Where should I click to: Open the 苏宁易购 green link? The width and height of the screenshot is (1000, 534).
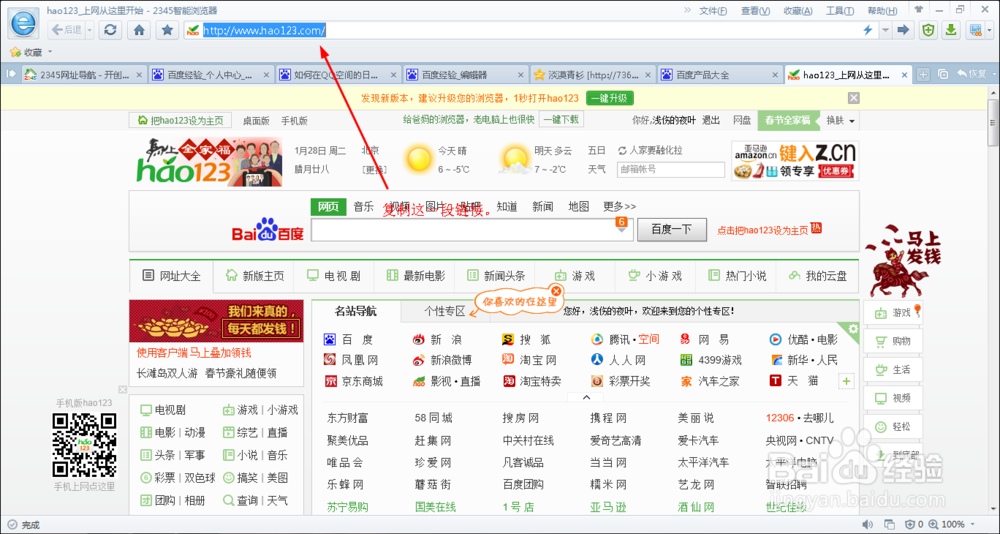click(348, 507)
